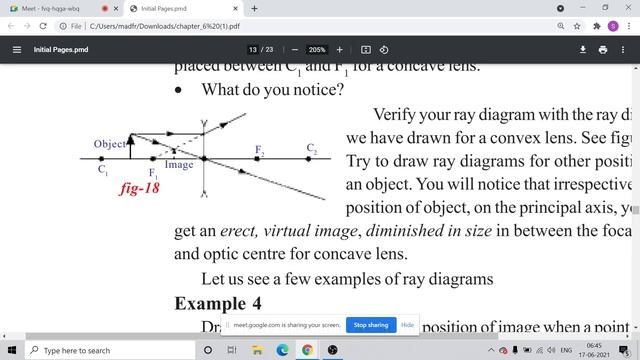
Task: Switch the ENG input language
Action: [566, 350]
